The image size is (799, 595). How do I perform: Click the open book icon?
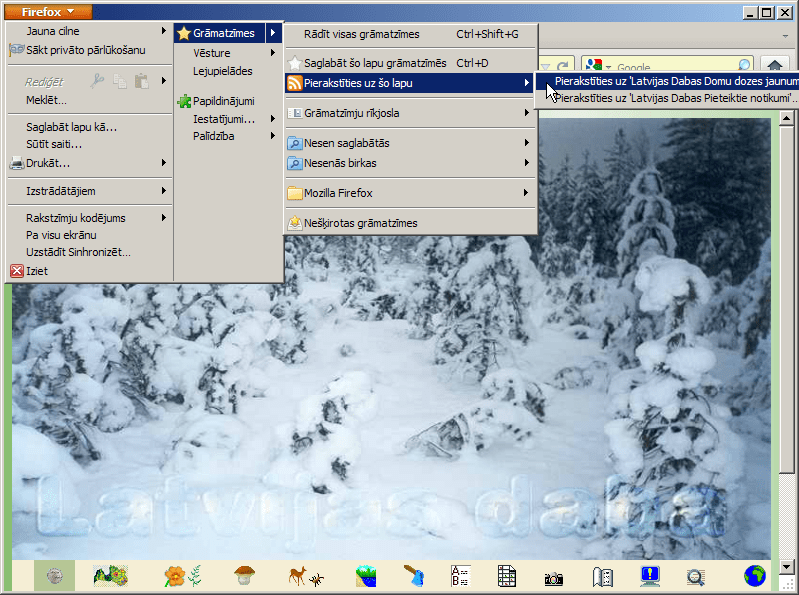pos(602,577)
